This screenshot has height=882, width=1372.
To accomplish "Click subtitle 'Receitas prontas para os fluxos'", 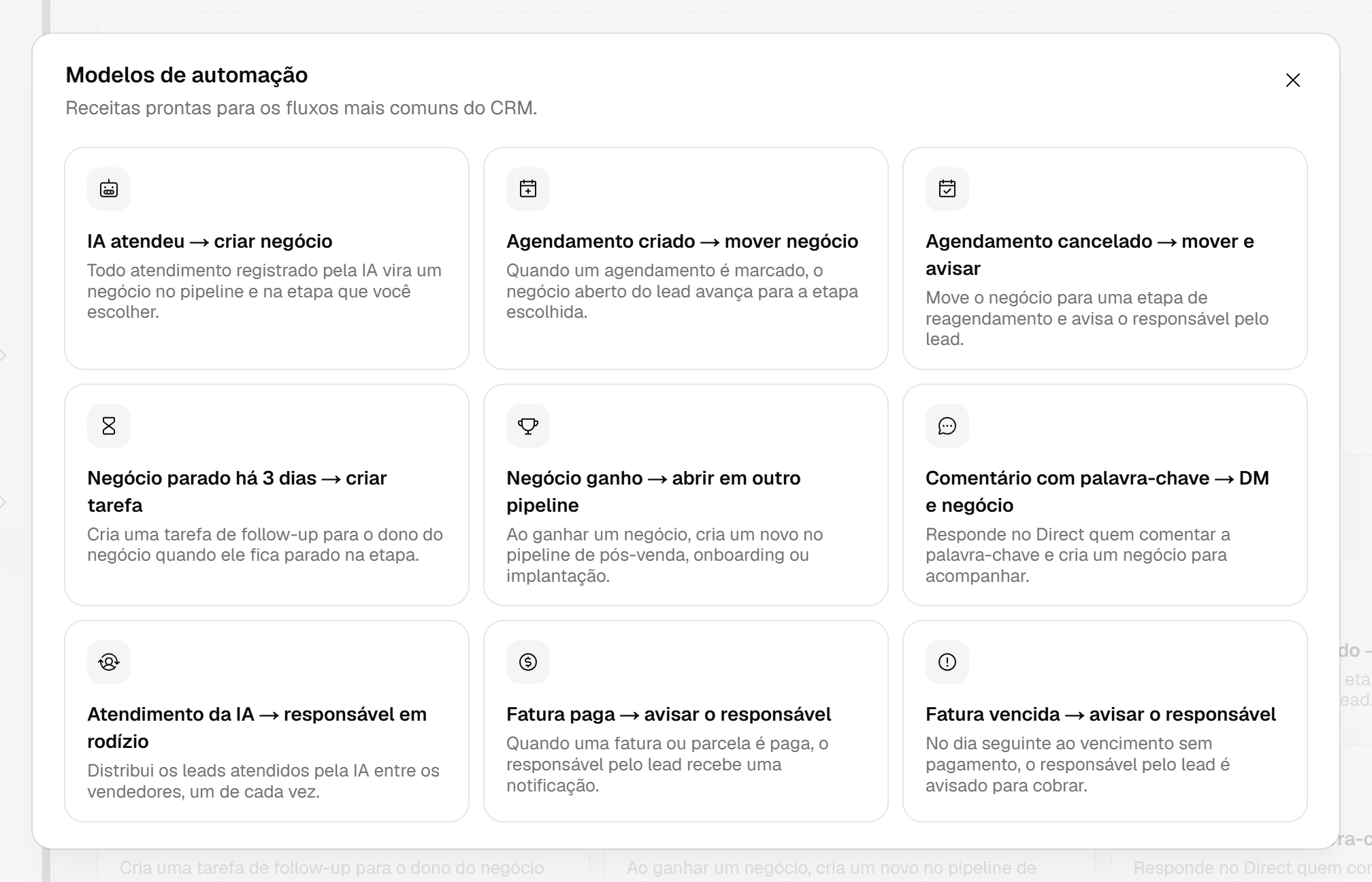I will [x=301, y=108].
